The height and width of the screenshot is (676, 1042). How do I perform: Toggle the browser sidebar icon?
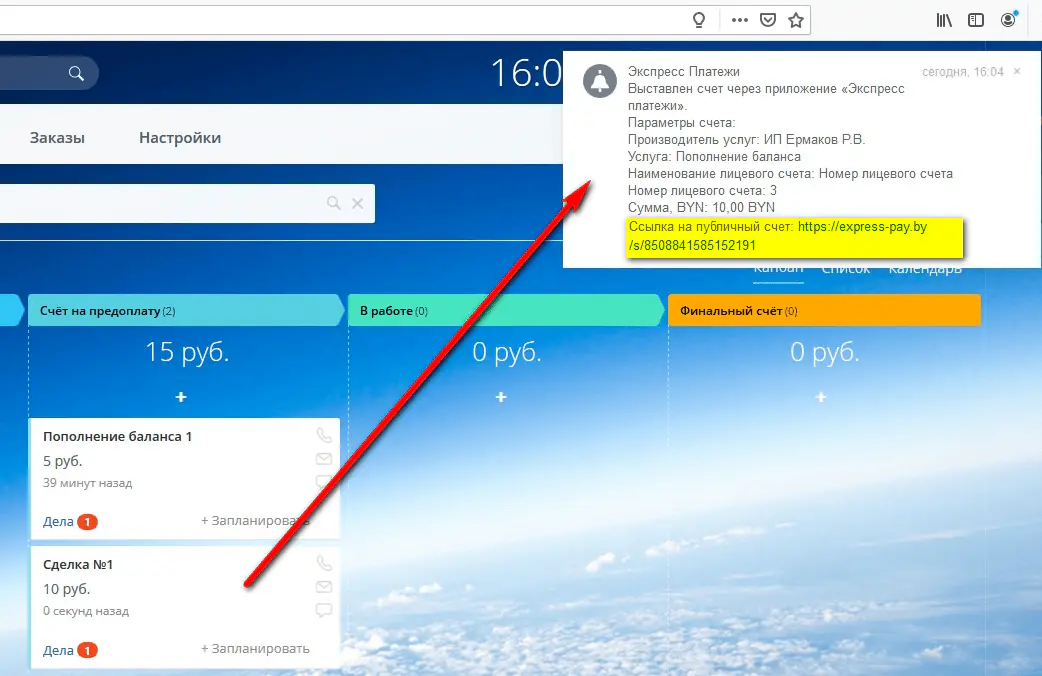click(976, 20)
